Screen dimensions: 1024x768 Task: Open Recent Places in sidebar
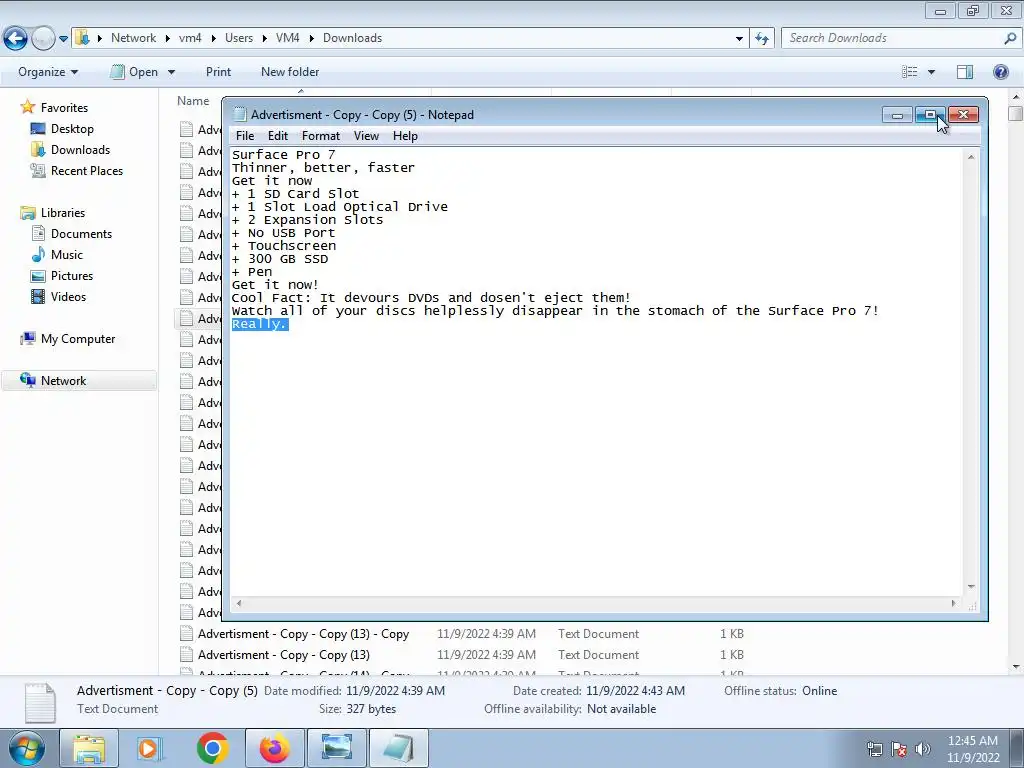point(86,170)
